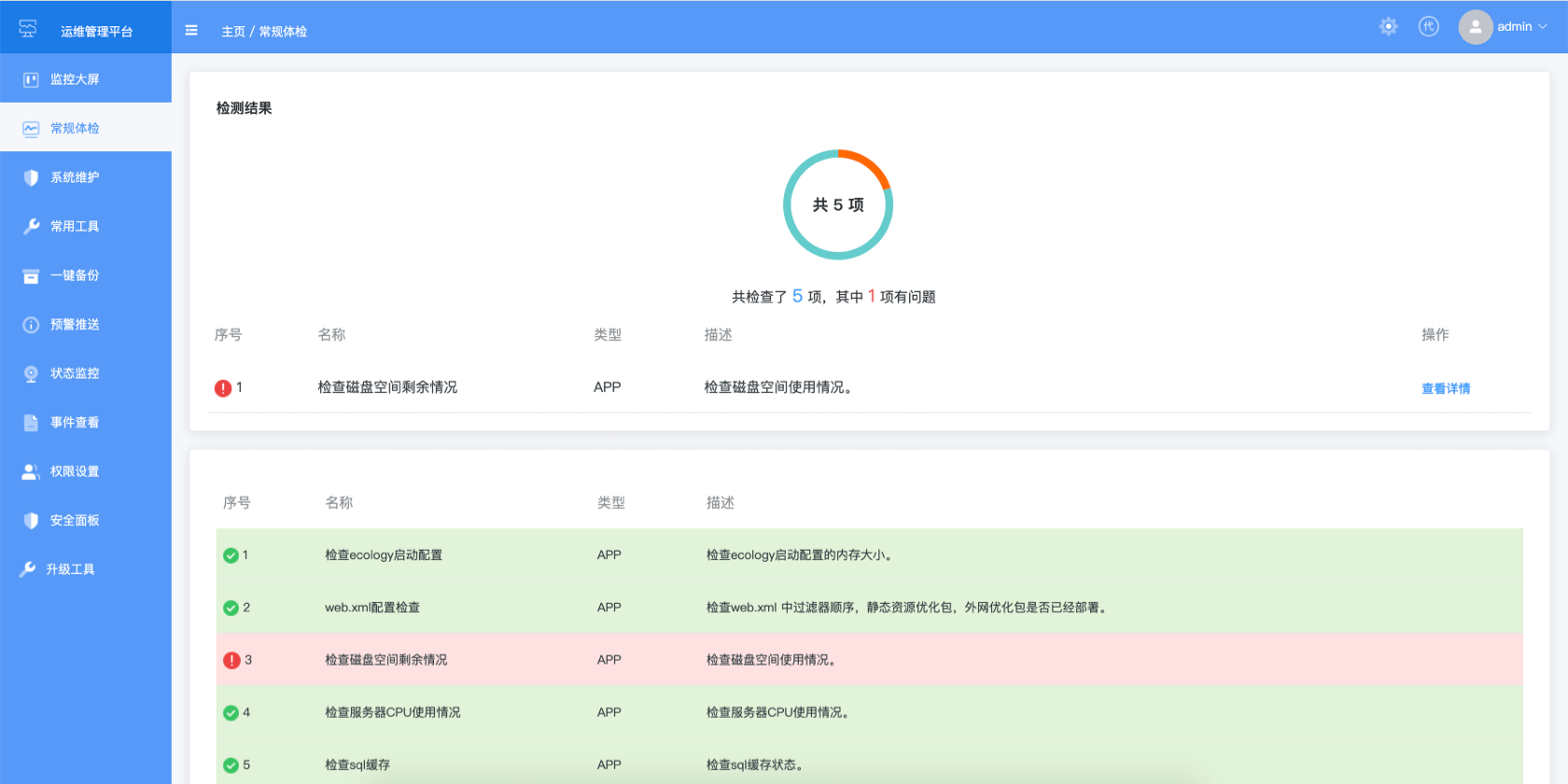Click the 类型 header in the upper table
The image size is (1568, 784).
click(x=608, y=334)
